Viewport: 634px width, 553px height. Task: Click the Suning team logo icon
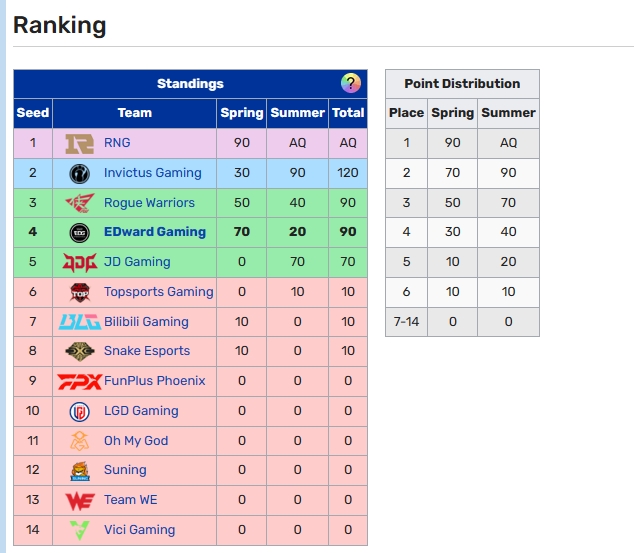[79, 470]
